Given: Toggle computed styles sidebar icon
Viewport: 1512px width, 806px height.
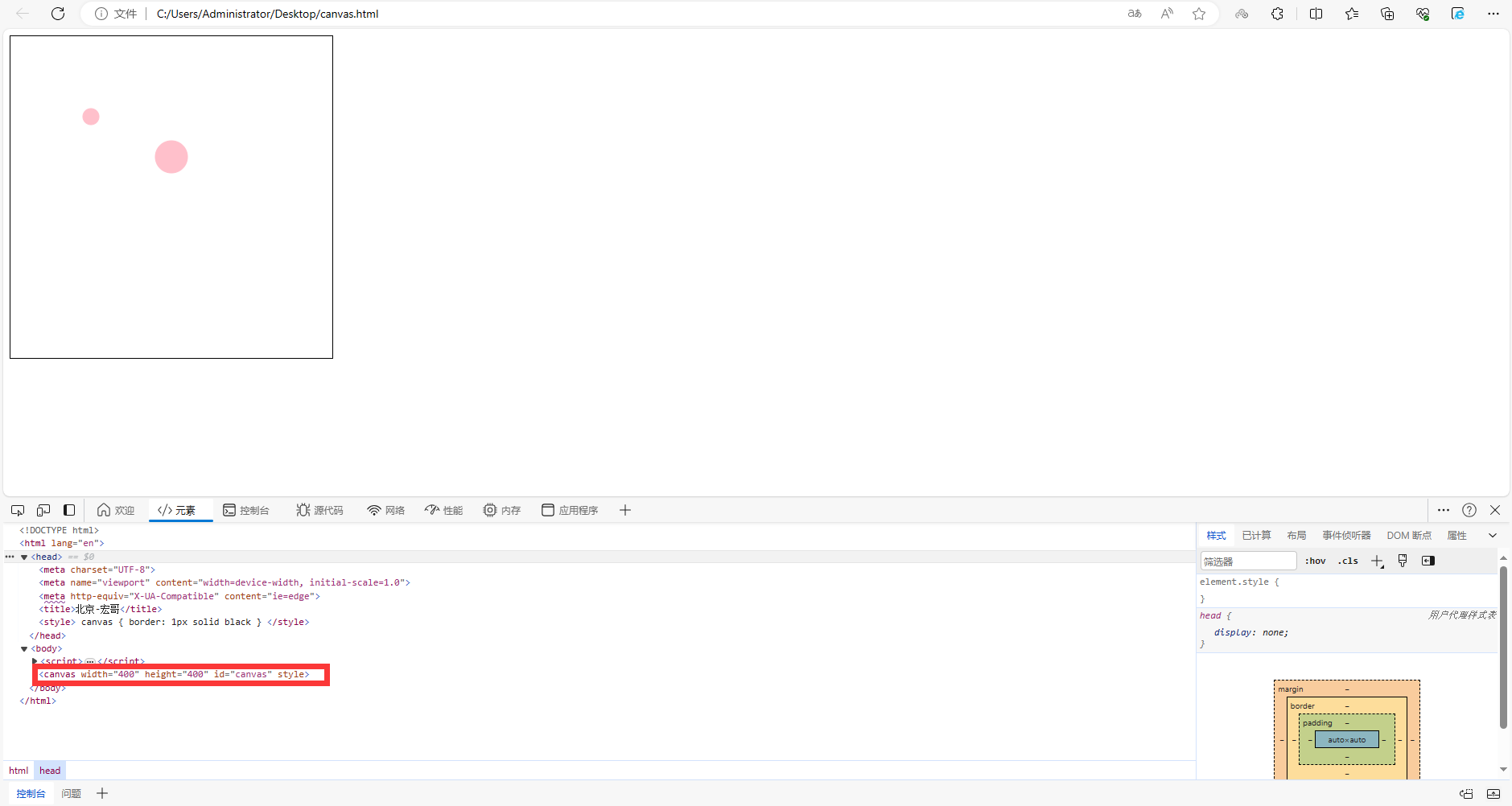Looking at the screenshot, I should tap(1428, 561).
